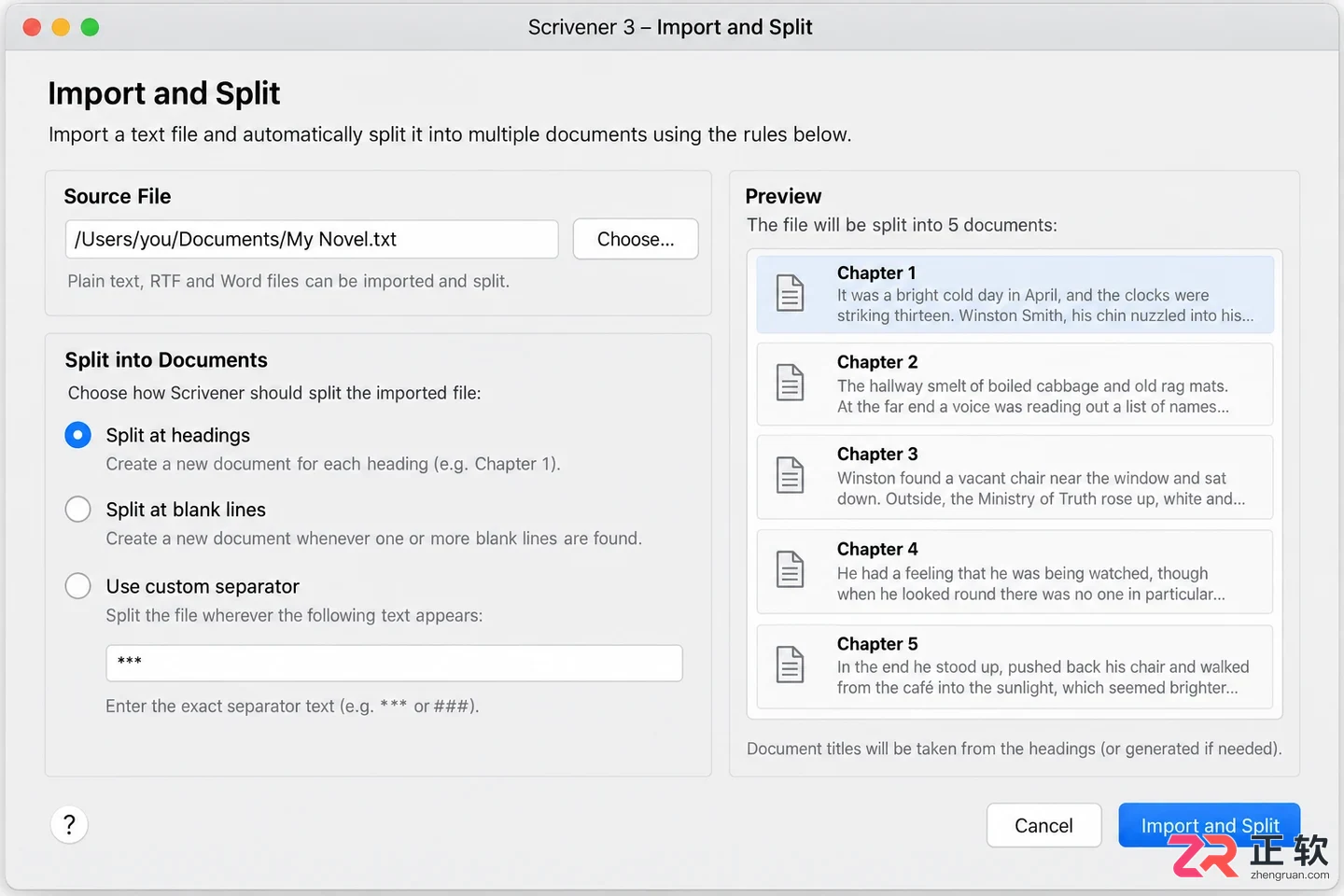Click the 'Document titles will be taken' note

(1015, 749)
